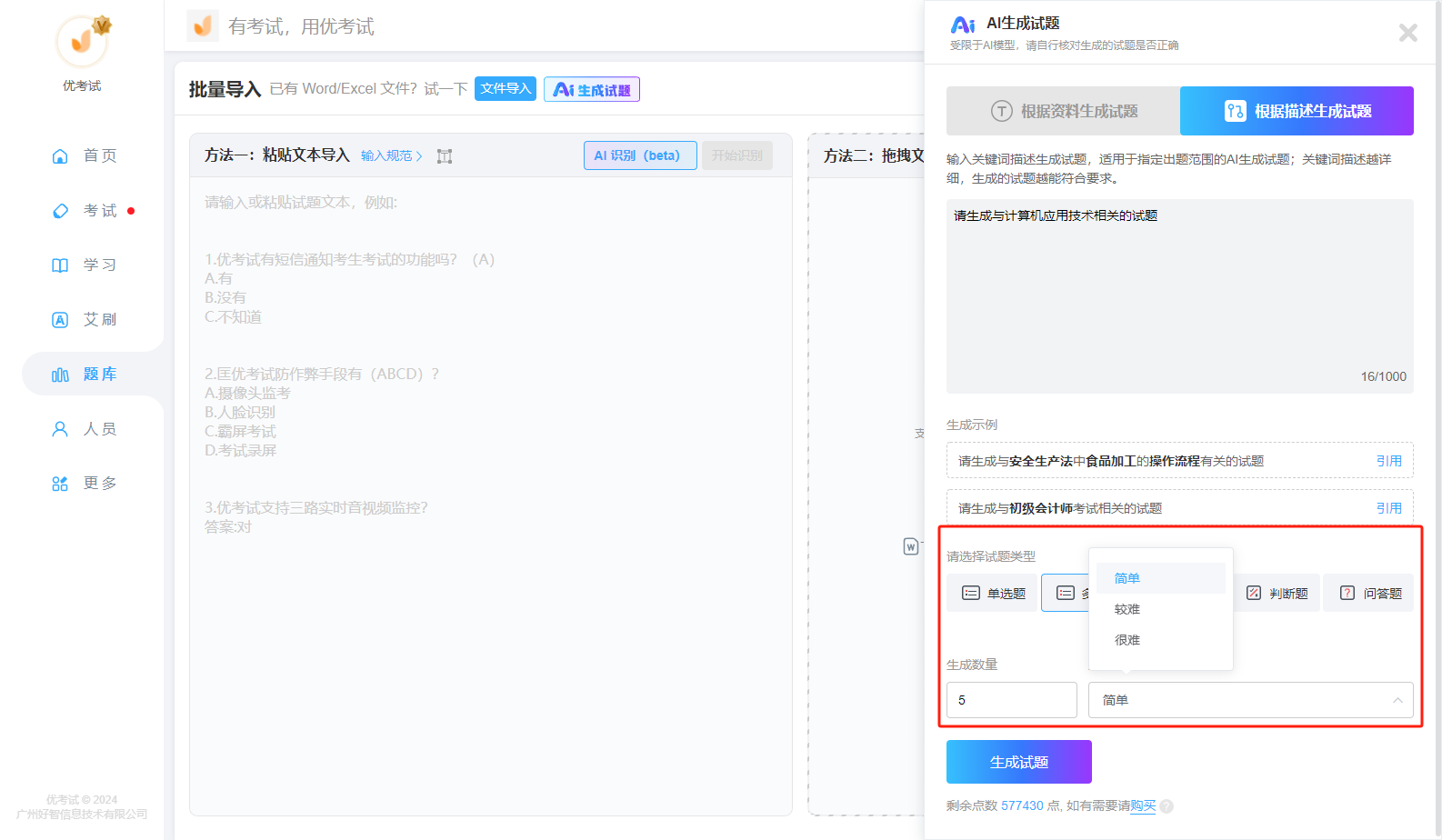Click the book icon beside 学习
Viewport: 1442px width, 840px height.
pos(60,265)
